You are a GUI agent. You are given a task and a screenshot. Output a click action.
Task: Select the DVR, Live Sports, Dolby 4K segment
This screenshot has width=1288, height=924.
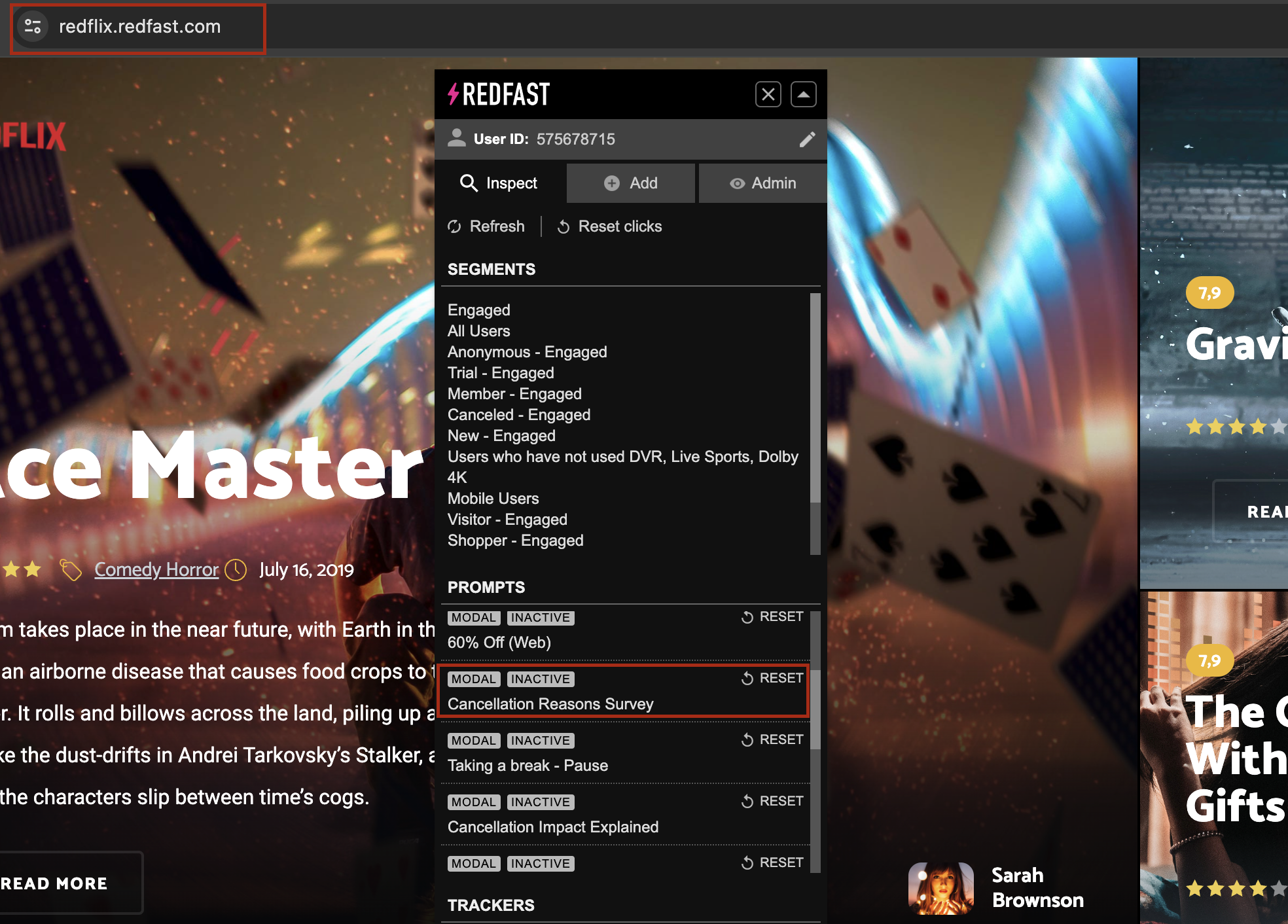pos(623,467)
